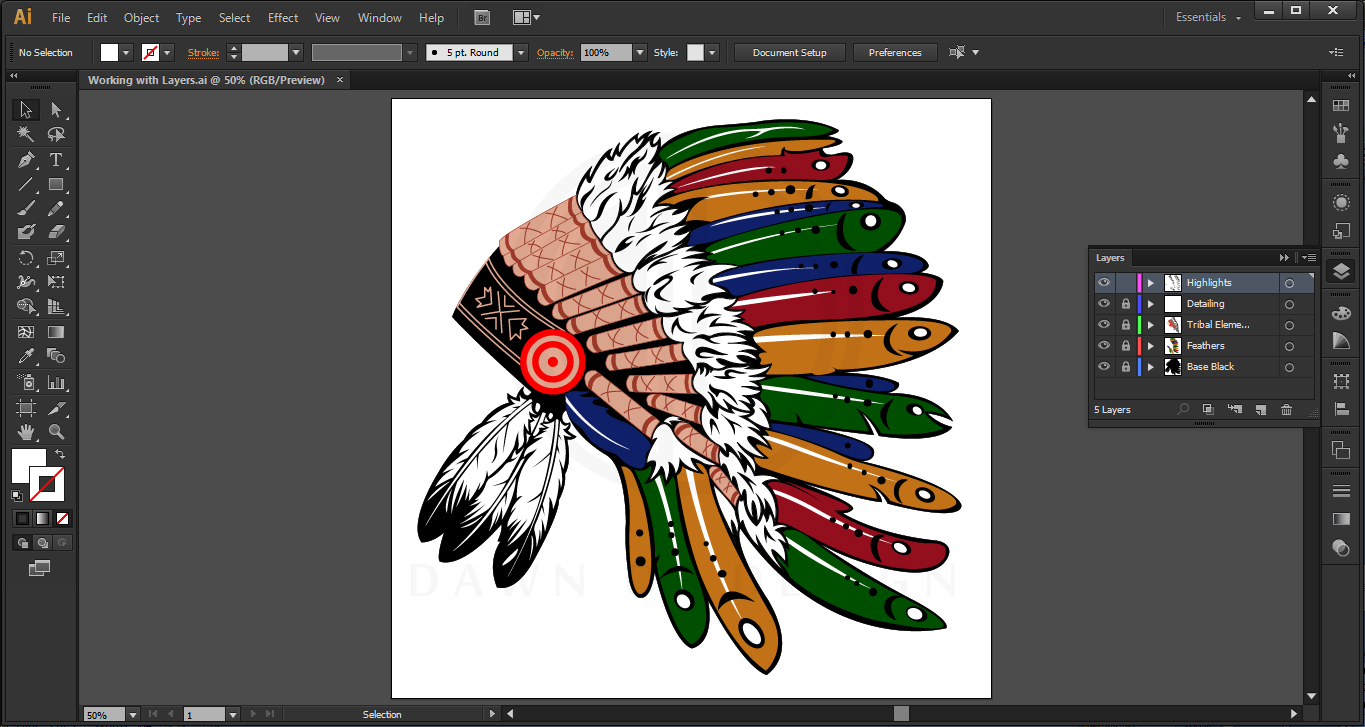Image resolution: width=1365 pixels, height=727 pixels.
Task: Expand the Detailing layer contents
Action: point(1151,304)
